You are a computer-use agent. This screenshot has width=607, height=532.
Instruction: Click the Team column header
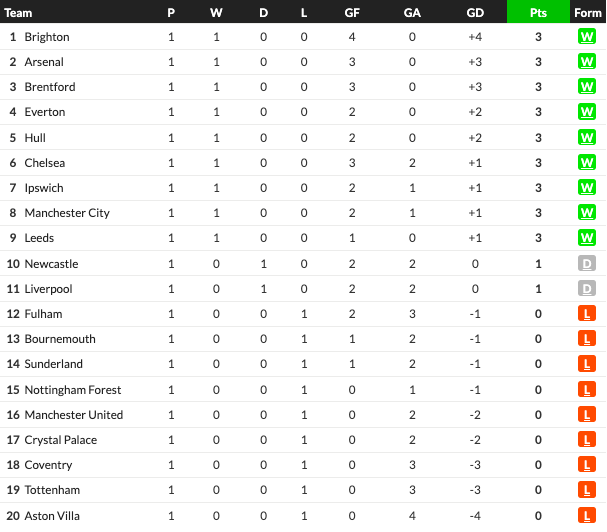[x=18, y=13]
